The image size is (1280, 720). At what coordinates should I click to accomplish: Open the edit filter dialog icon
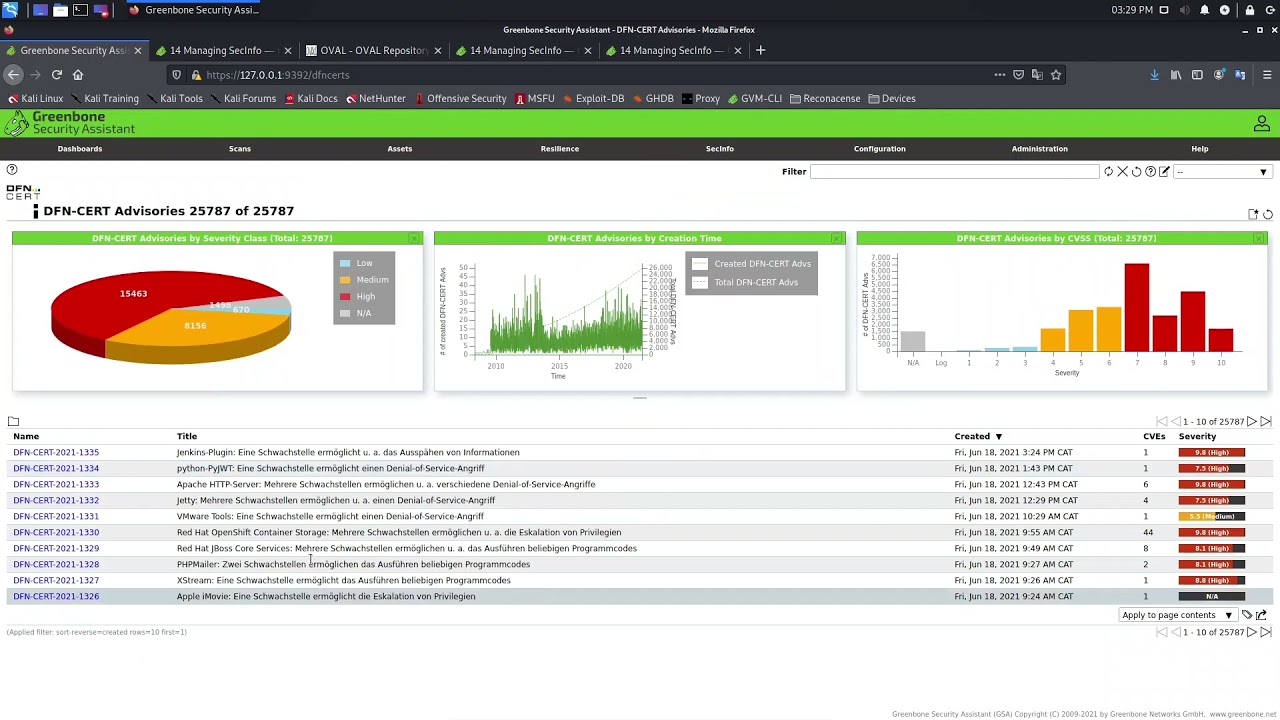1164,172
